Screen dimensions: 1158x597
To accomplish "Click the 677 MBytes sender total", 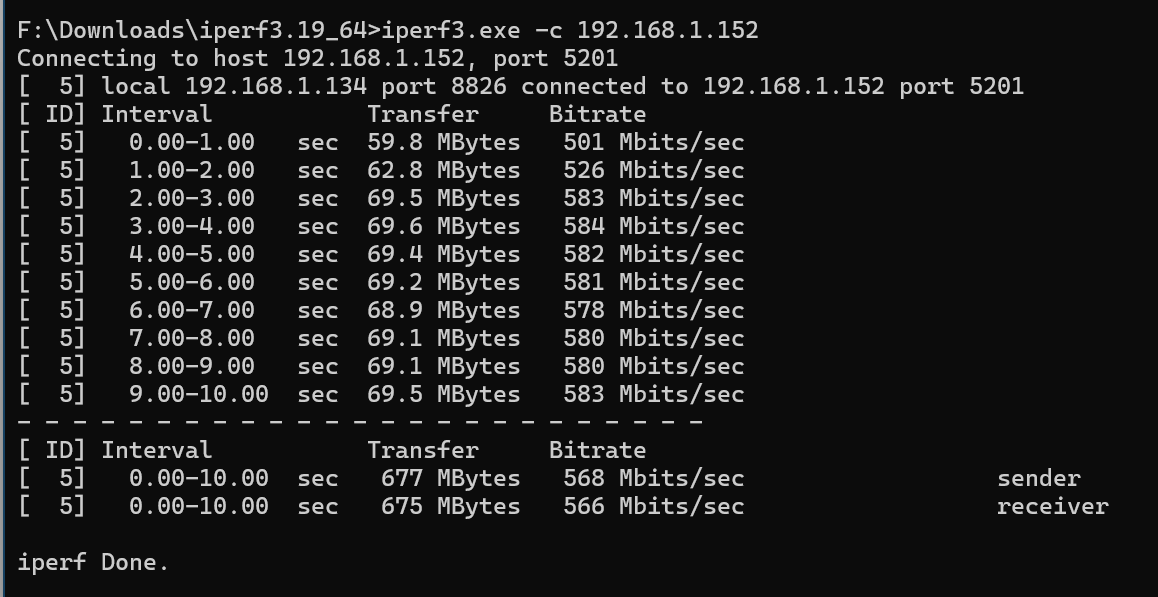I will point(450,479).
